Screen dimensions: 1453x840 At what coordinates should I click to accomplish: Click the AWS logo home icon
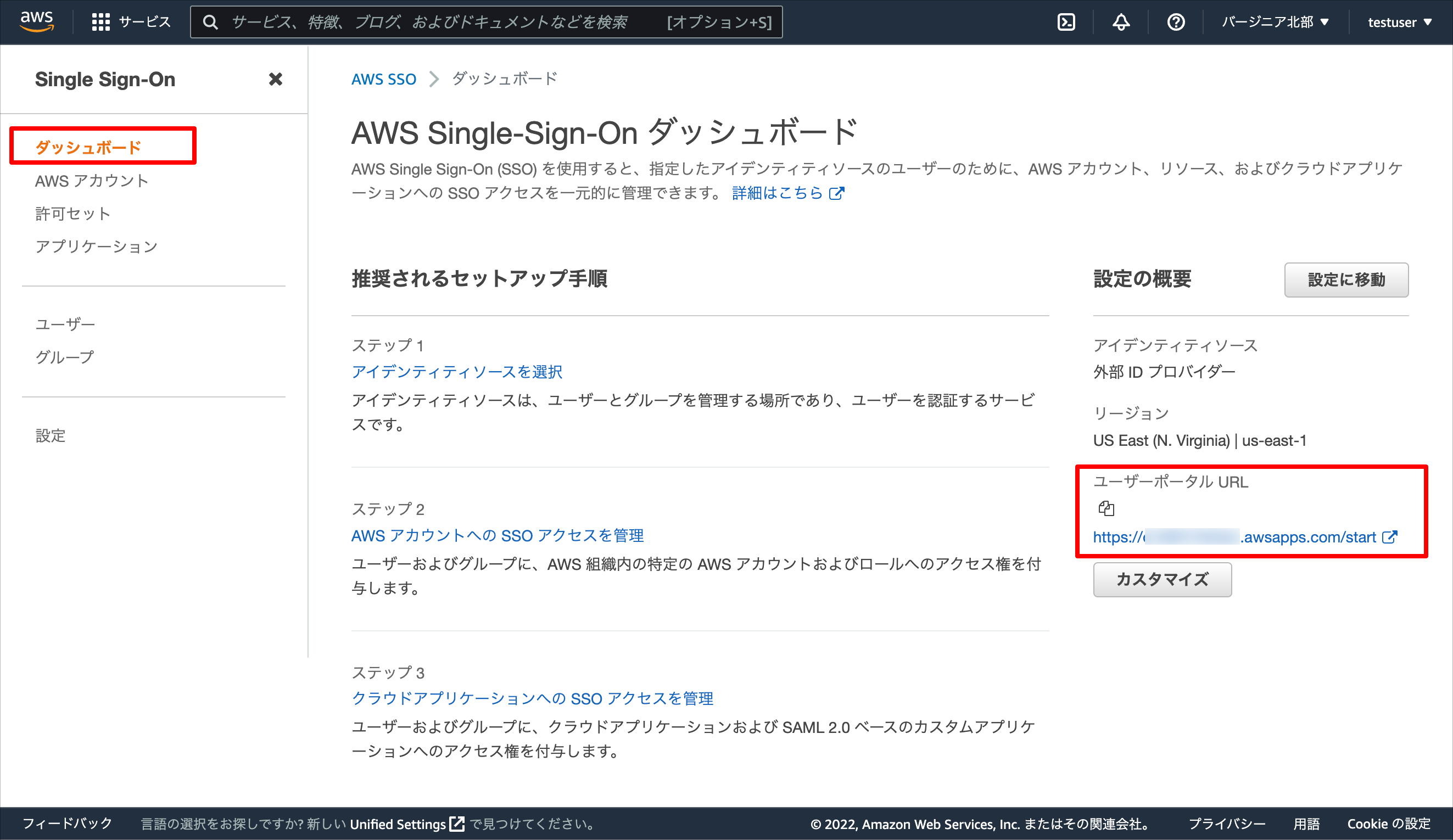[37, 22]
